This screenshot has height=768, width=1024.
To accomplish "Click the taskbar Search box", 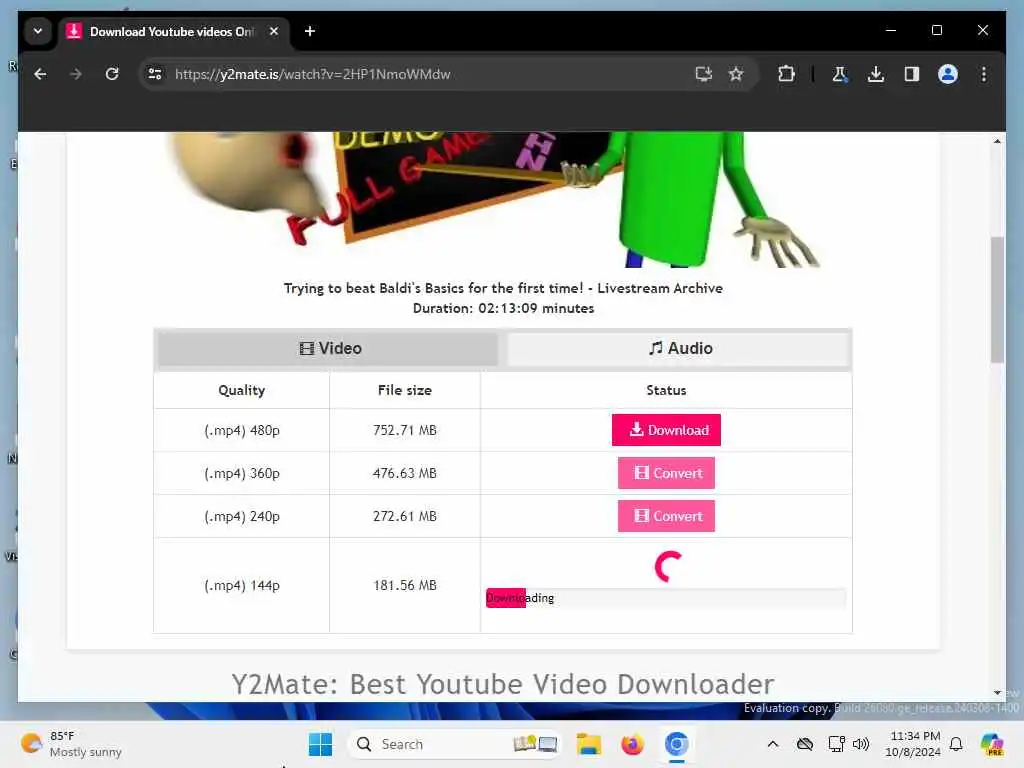I will 456,744.
